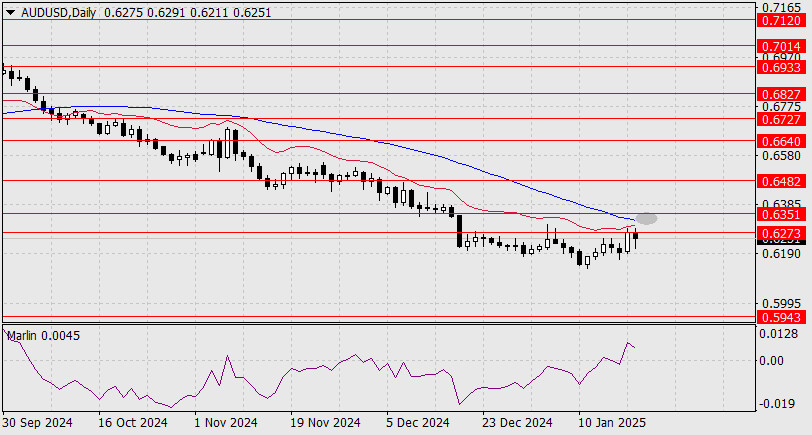Click the latest black candlestick at the chart's right end
The image size is (812, 435).
click(x=635, y=239)
